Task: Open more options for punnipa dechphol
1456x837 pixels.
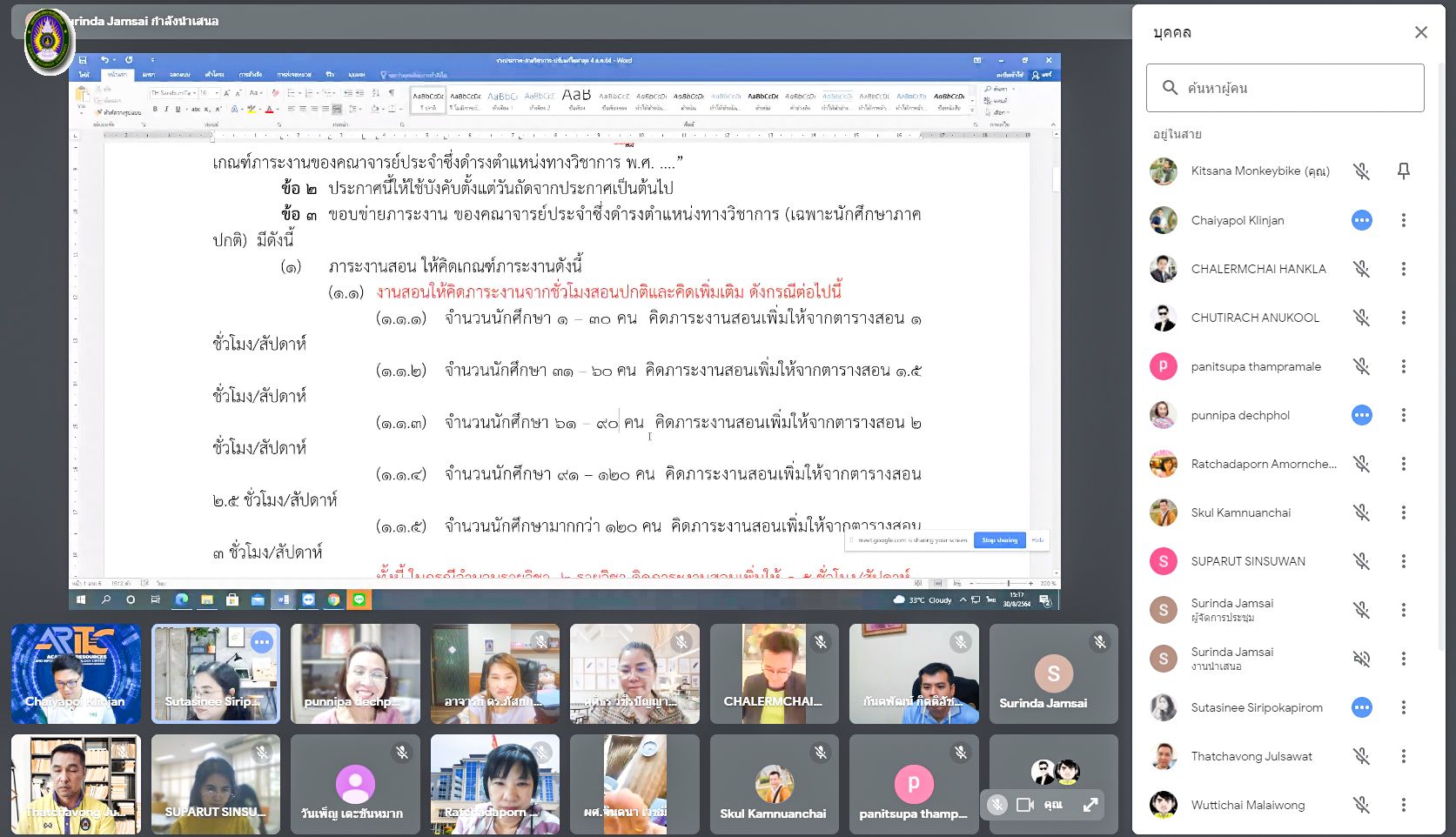Action: (x=1403, y=415)
